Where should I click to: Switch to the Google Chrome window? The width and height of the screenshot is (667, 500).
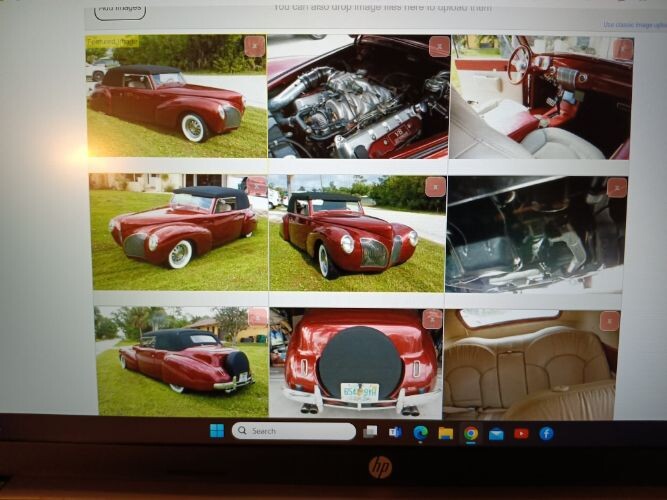(x=470, y=433)
